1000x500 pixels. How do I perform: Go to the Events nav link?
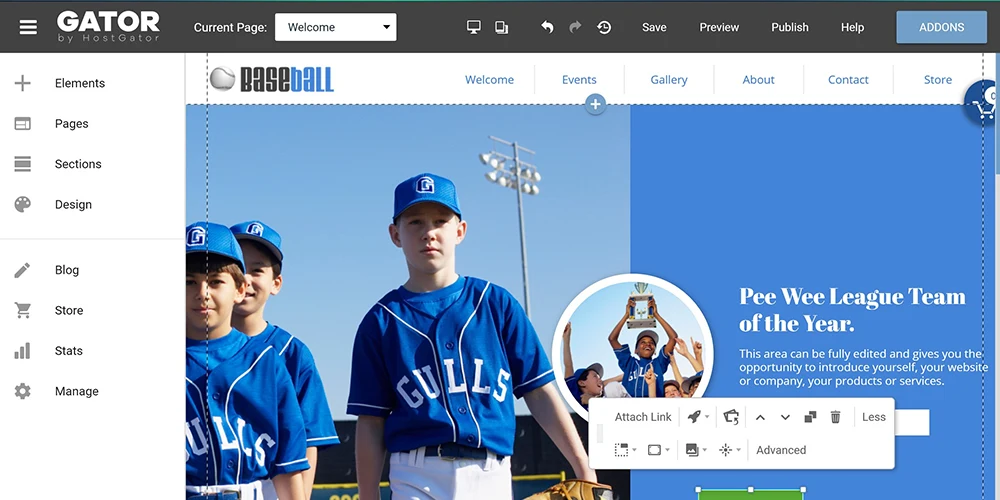[579, 80]
